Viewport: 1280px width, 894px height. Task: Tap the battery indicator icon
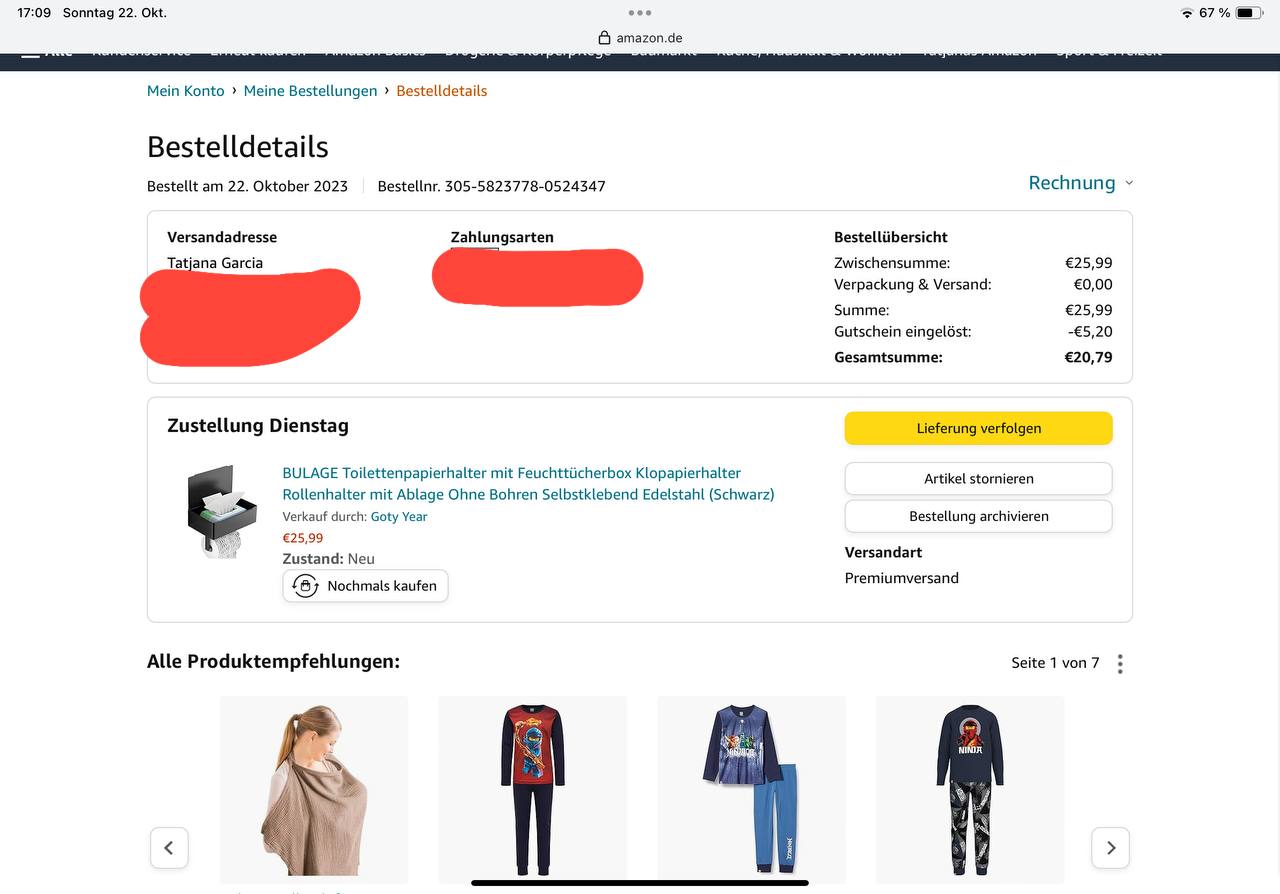coord(1249,13)
